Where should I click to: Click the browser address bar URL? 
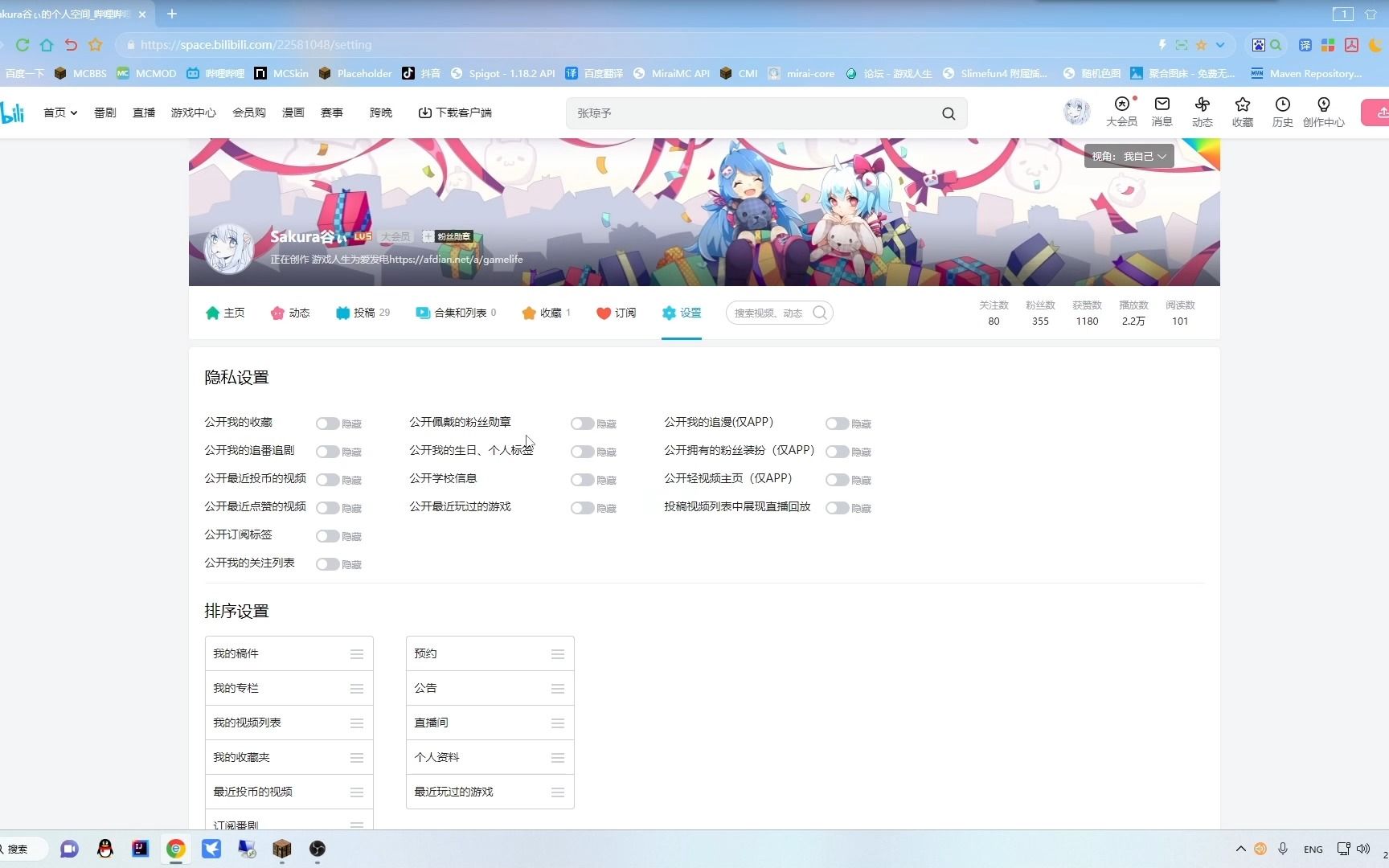tap(256, 45)
